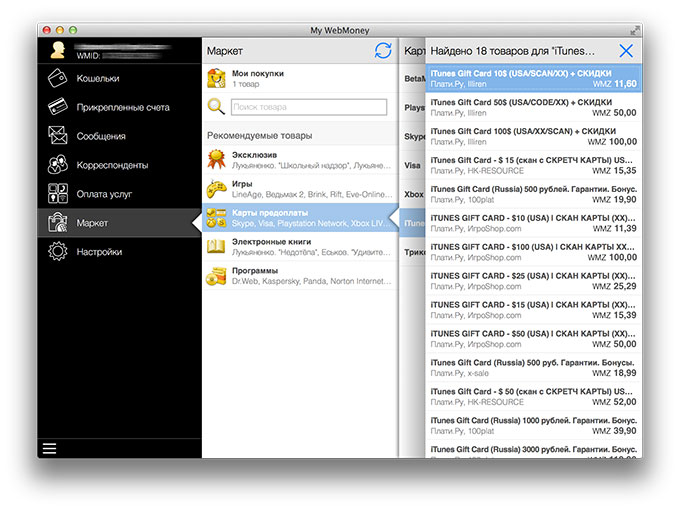Open the hamburger menu at sidebar bottom
This screenshot has width=680, height=510.
click(x=49, y=448)
